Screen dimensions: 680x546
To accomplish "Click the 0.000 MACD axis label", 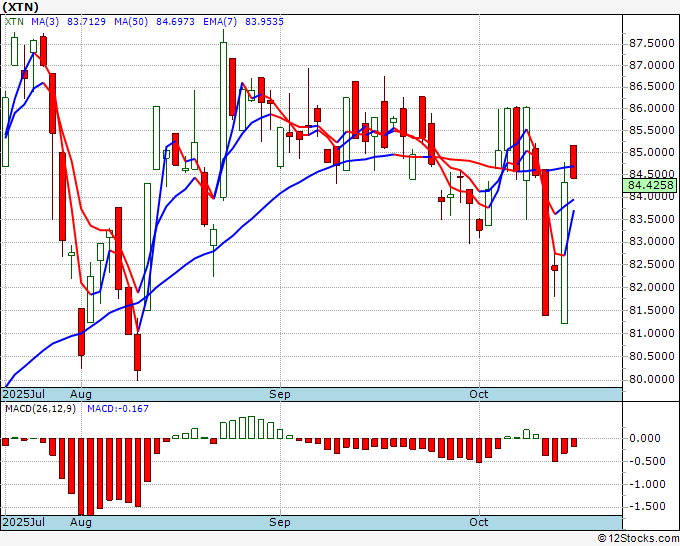I will (x=644, y=438).
